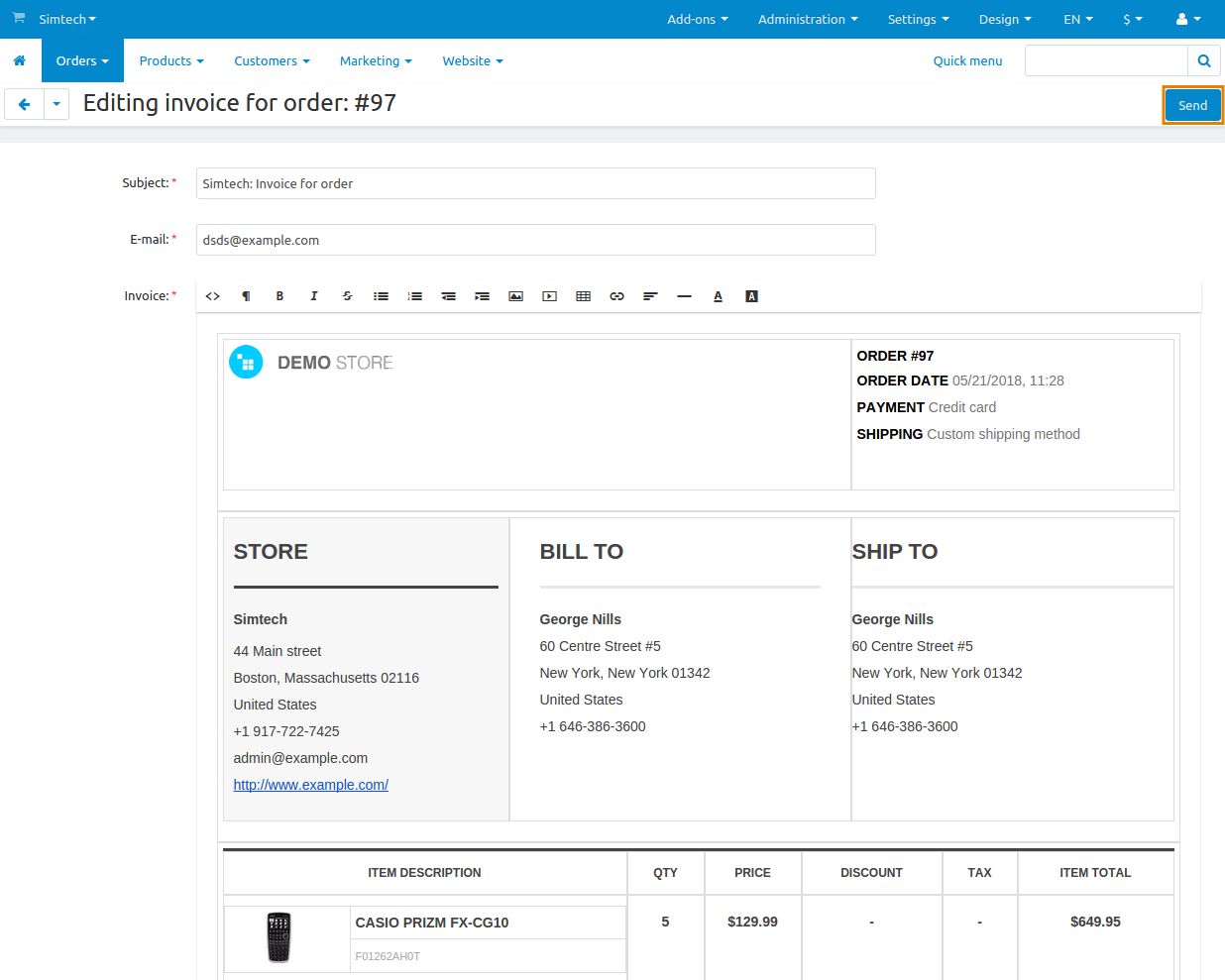Go to the home dashboard icon
The width and height of the screenshot is (1225, 980).
point(20,60)
